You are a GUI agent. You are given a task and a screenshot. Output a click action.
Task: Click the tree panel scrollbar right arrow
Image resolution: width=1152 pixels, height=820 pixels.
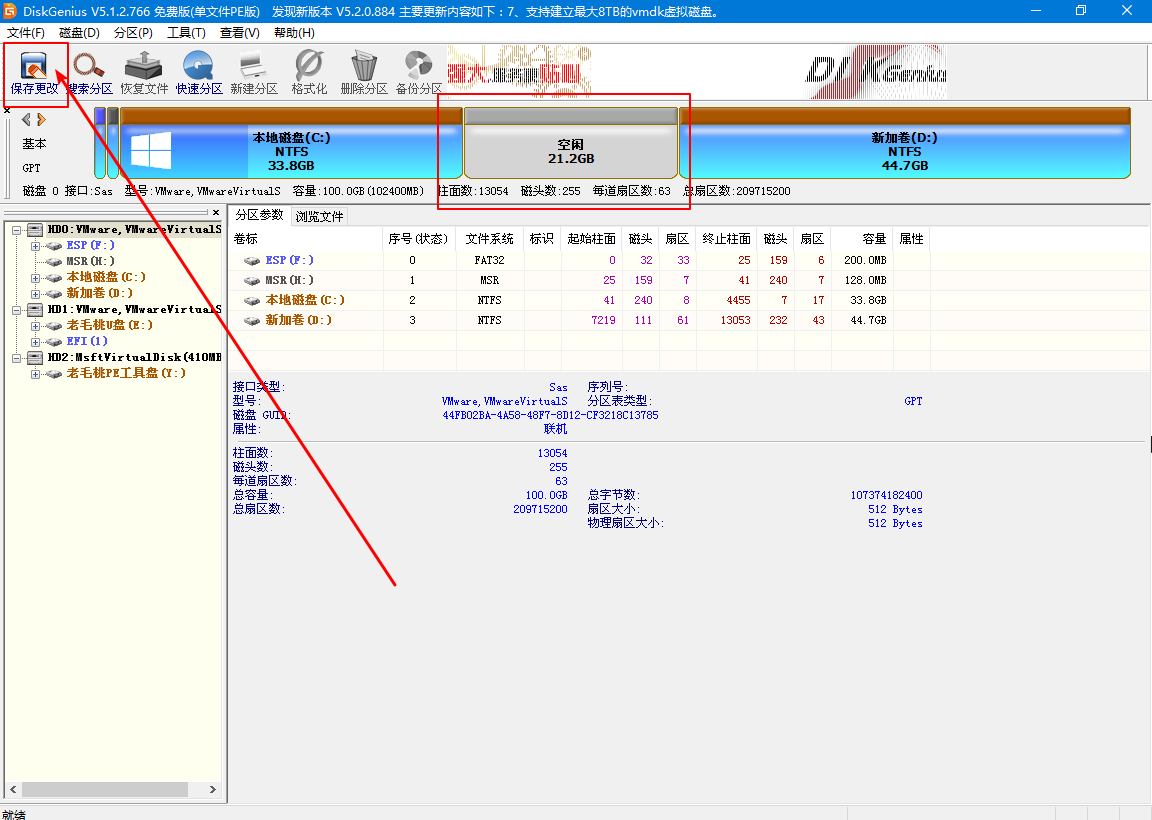click(x=212, y=790)
